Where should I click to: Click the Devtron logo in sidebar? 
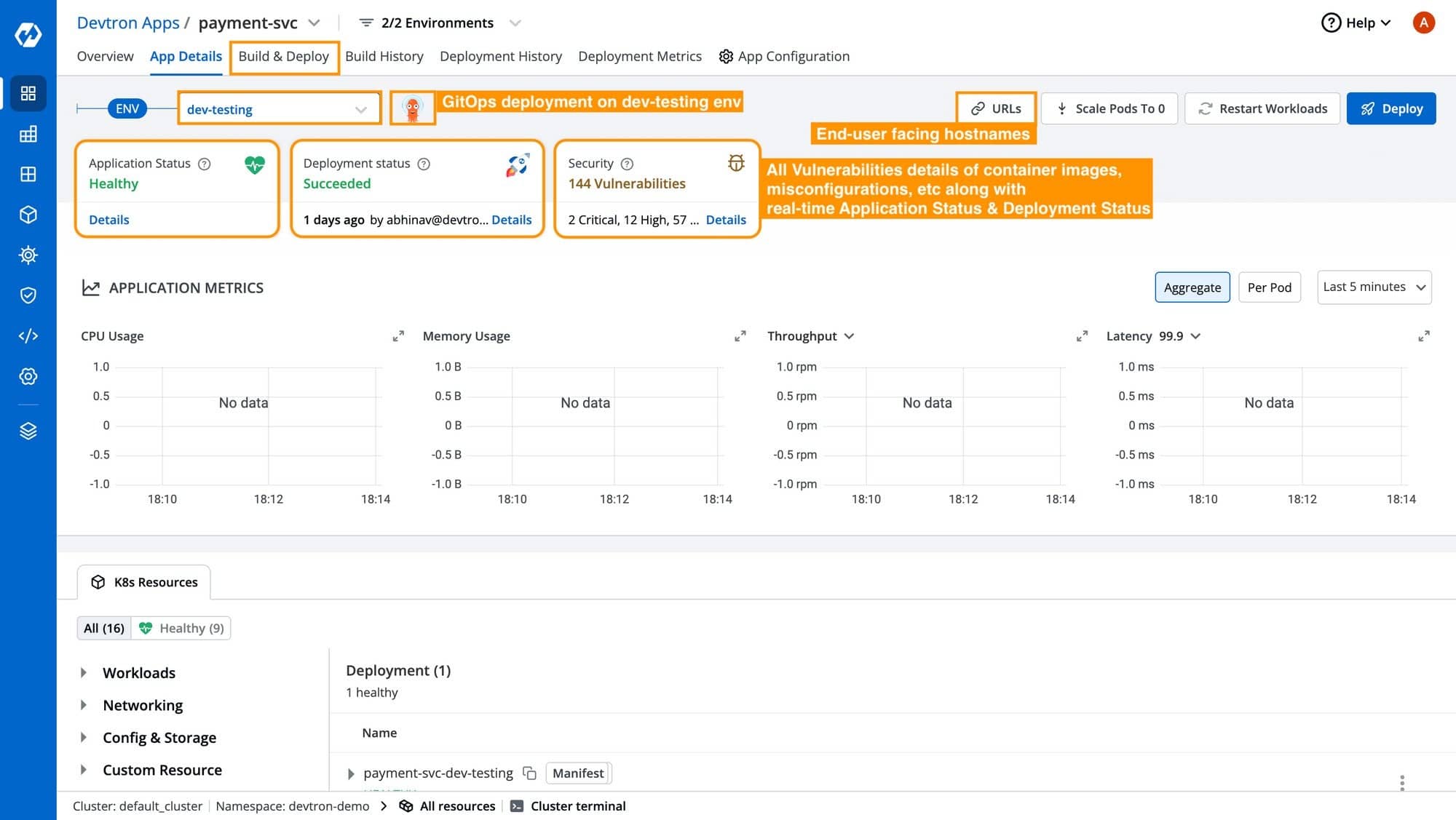(x=28, y=34)
